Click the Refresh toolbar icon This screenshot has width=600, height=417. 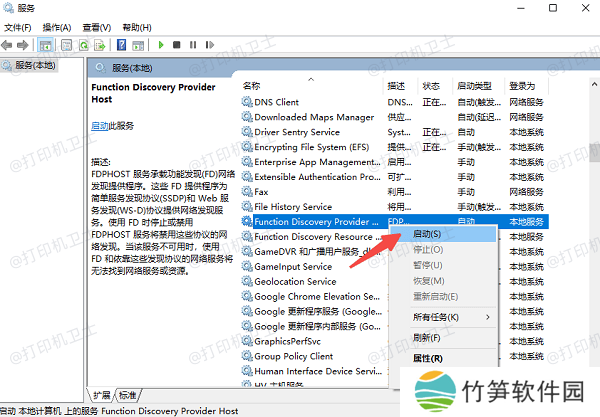point(84,45)
